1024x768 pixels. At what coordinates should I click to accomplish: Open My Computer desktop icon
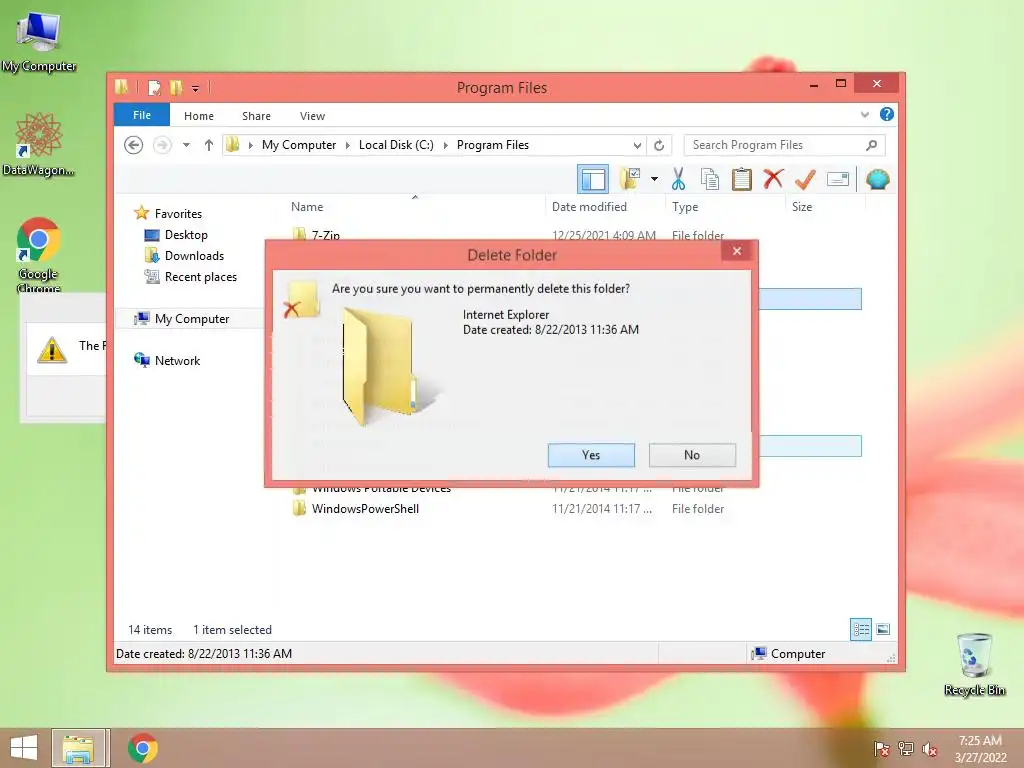[39, 41]
